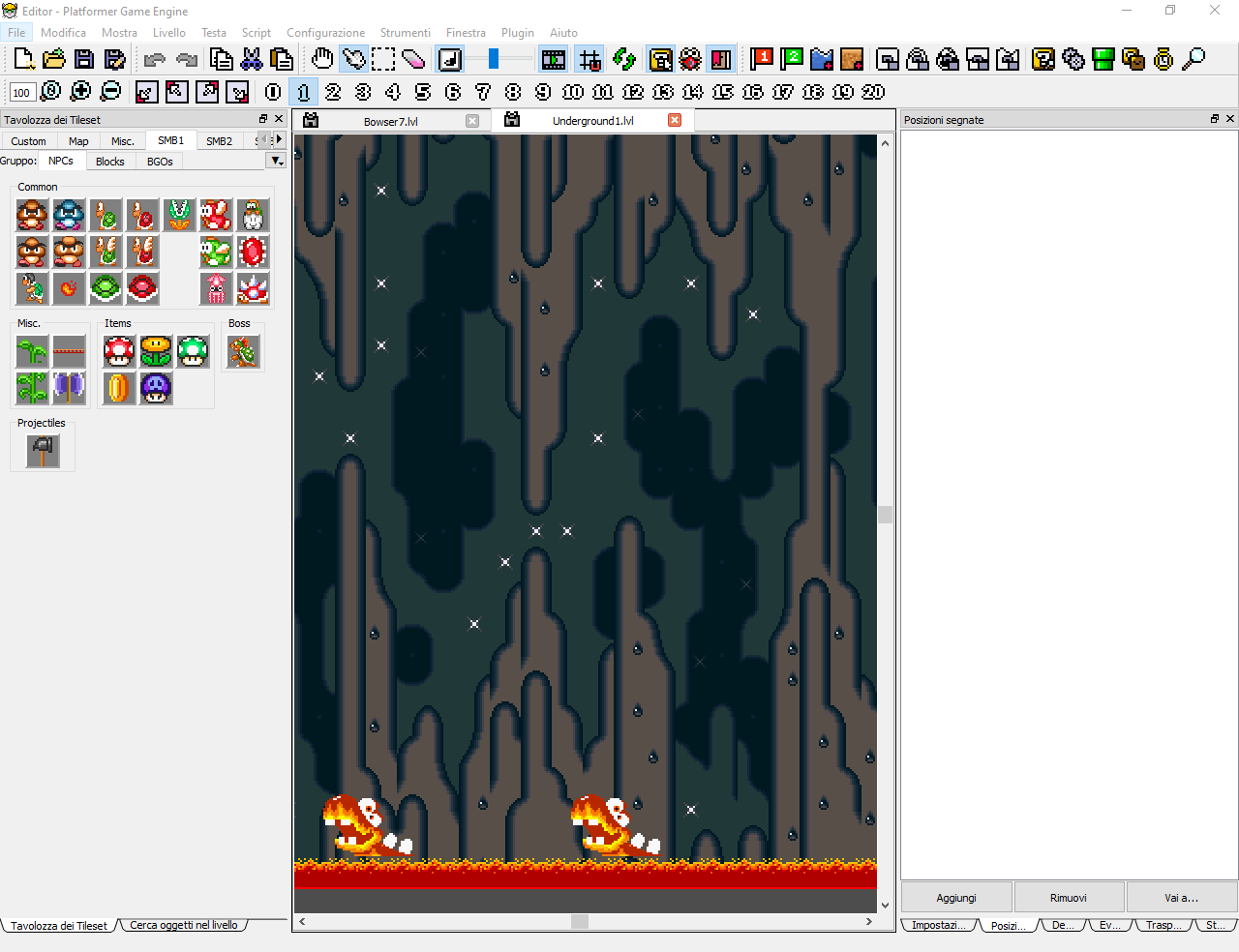Open the File menu
Image resolution: width=1239 pixels, height=952 pixels.
point(16,32)
